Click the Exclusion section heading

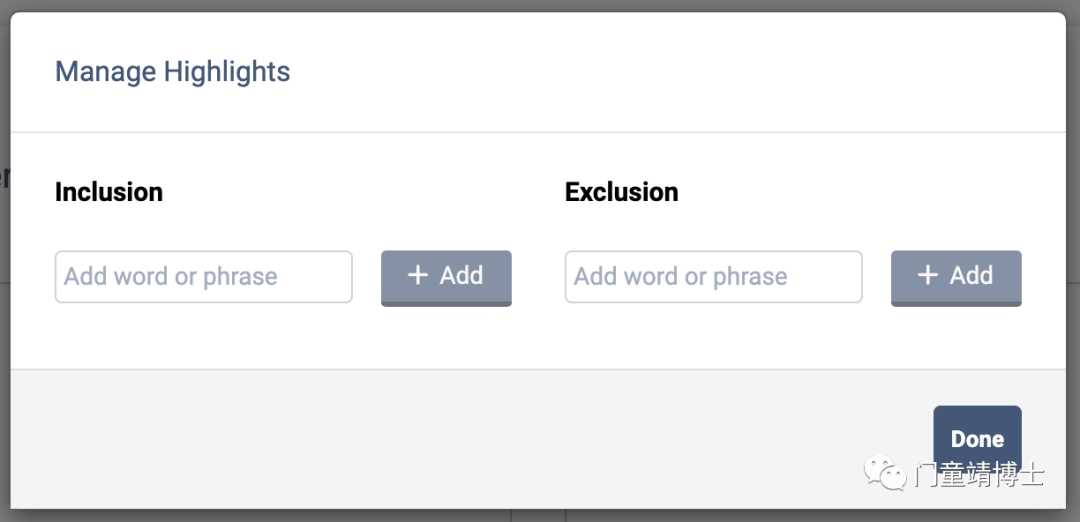coord(621,192)
